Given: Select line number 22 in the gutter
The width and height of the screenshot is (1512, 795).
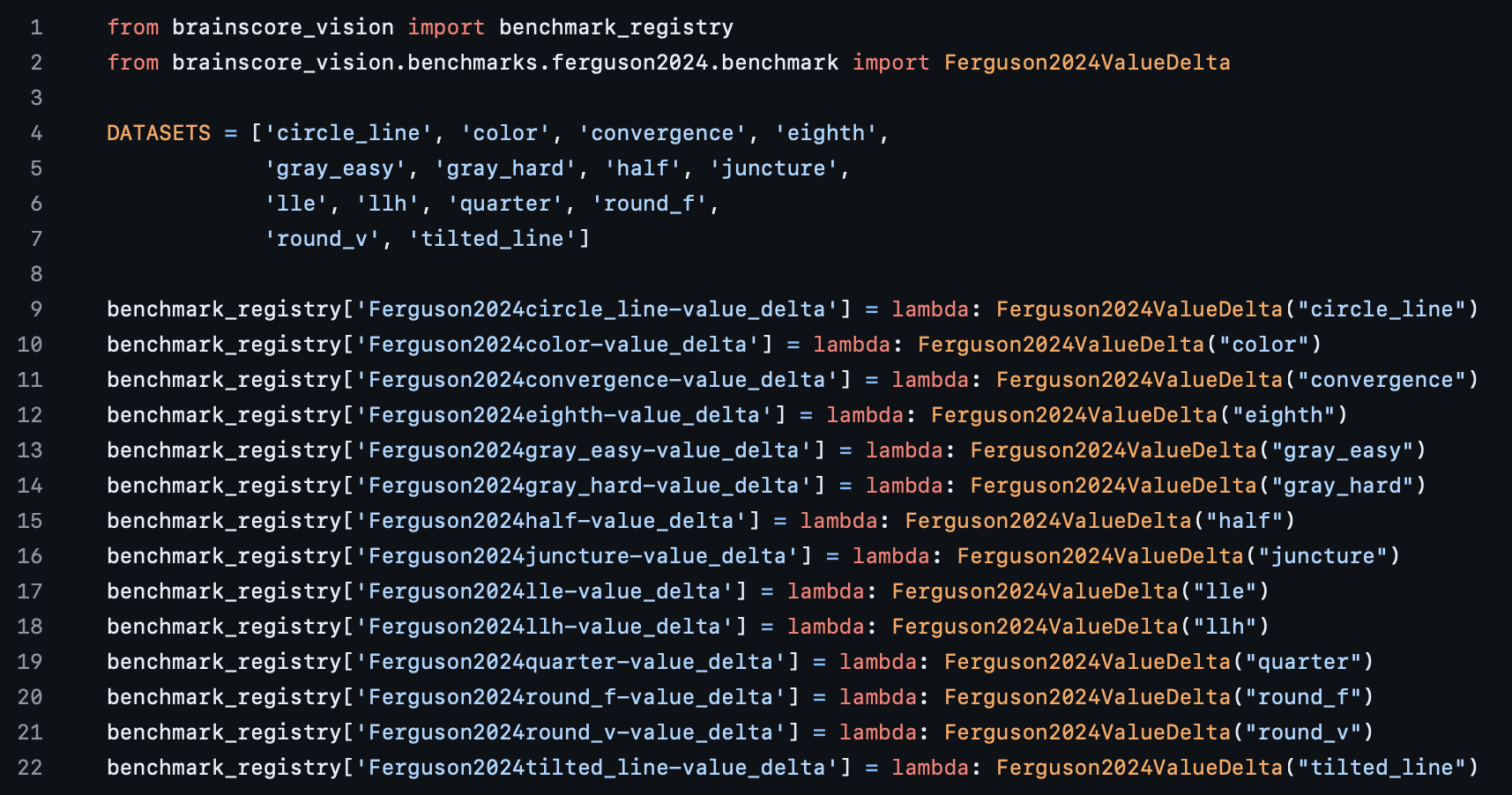Looking at the screenshot, I should tap(30, 768).
